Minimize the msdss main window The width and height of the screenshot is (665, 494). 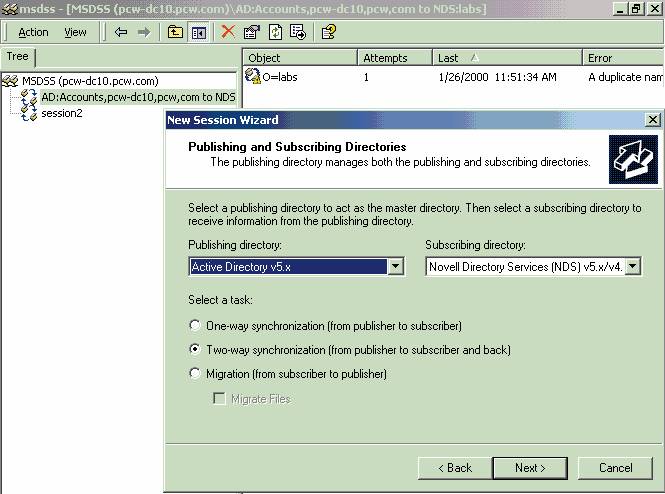click(x=621, y=8)
